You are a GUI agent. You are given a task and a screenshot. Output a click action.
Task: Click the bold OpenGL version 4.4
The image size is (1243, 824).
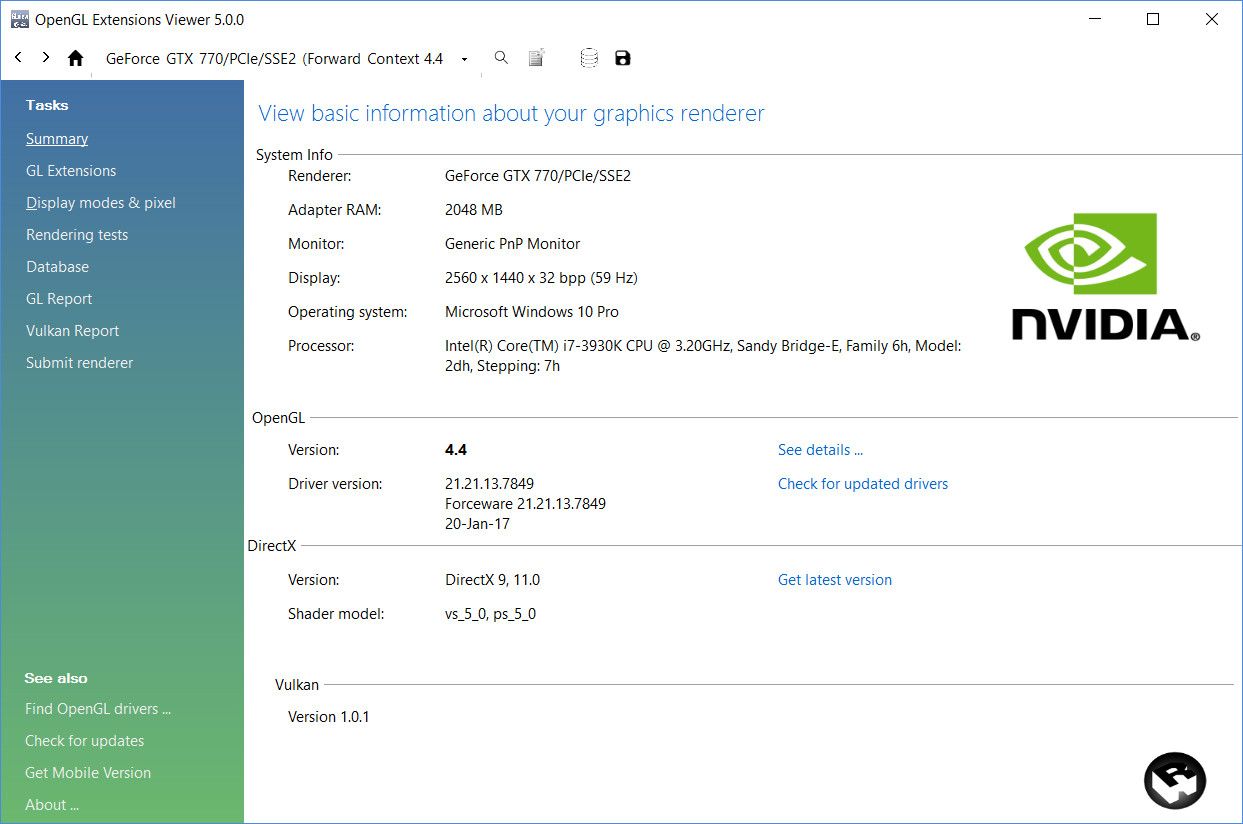click(456, 450)
